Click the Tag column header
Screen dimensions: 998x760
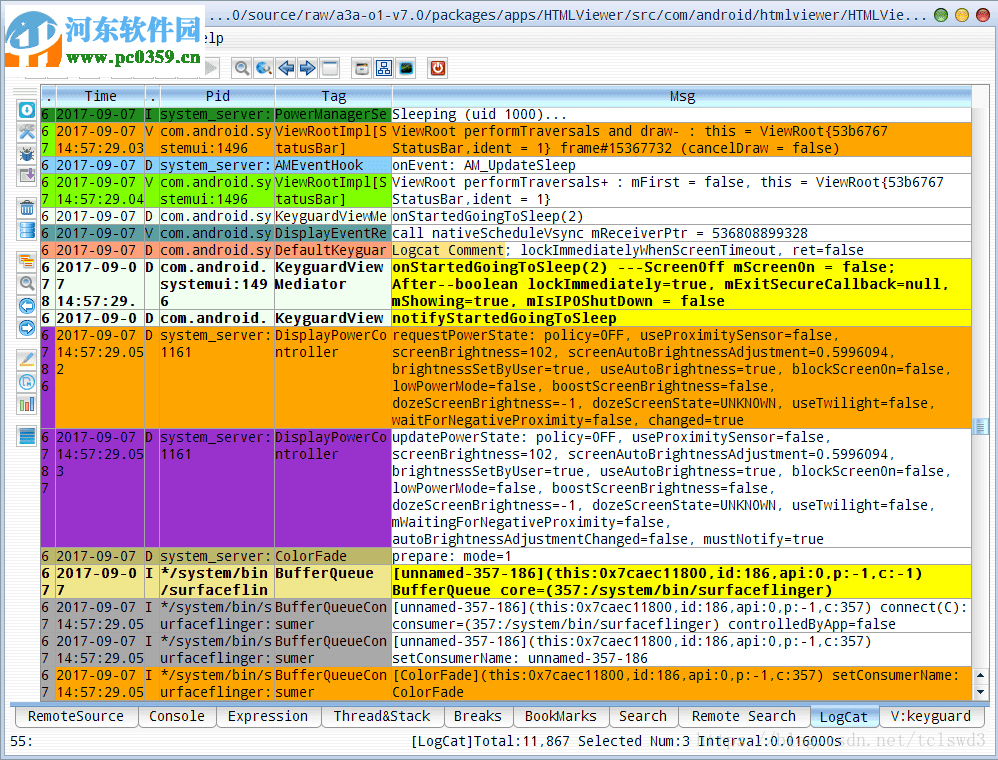[x=334, y=96]
